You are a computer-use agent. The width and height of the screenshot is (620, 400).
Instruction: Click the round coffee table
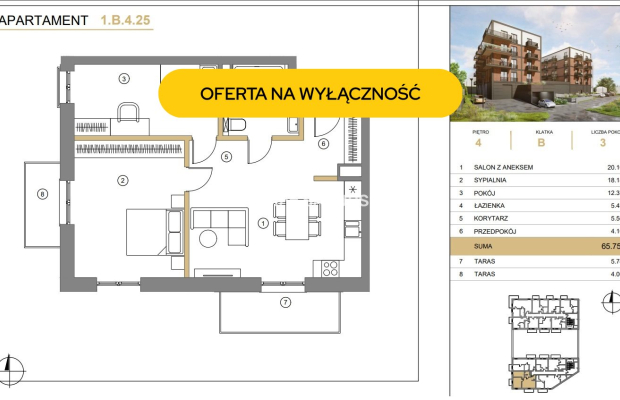pyautogui.click(x=208, y=238)
